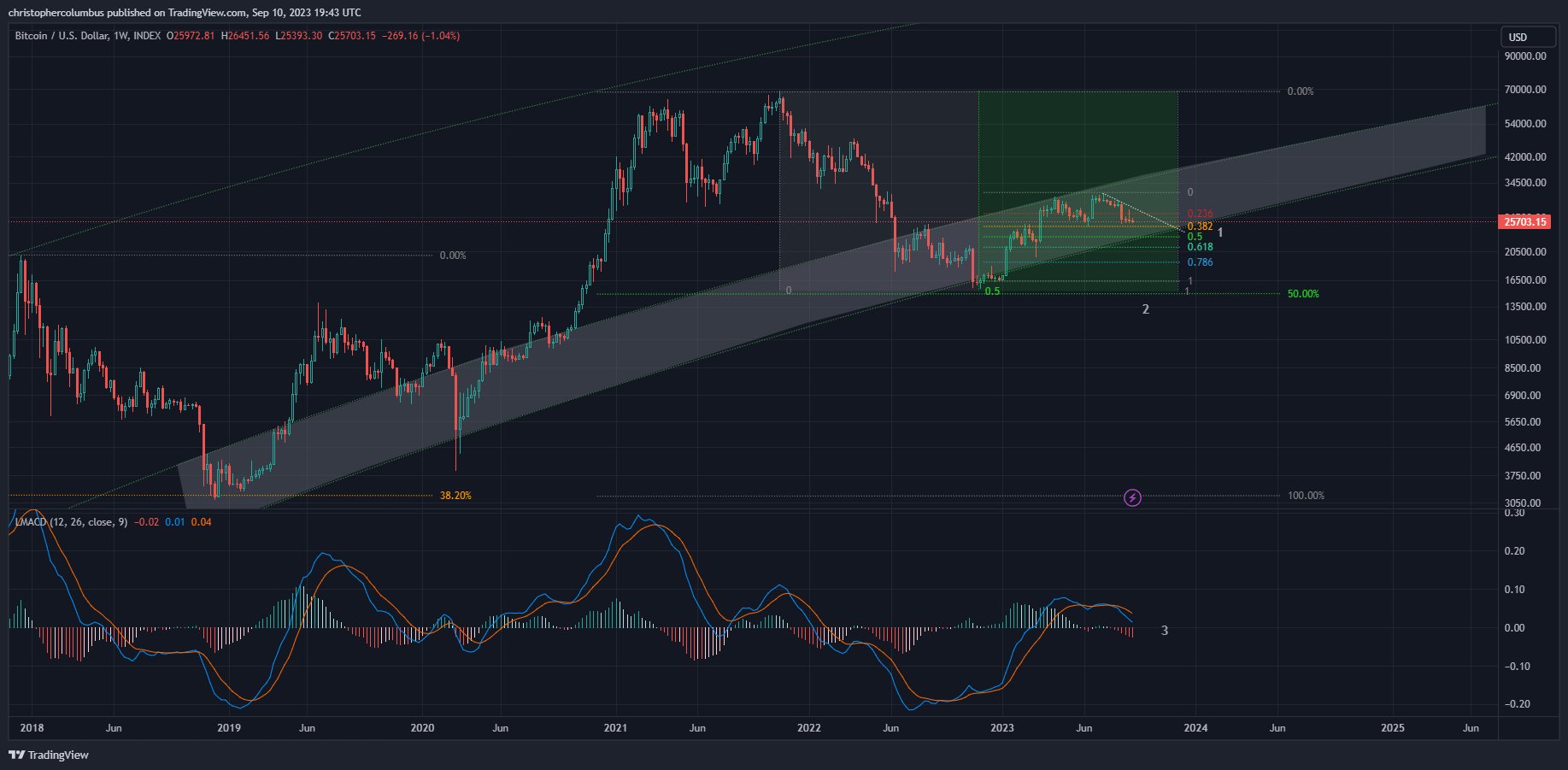Click the LMACD (12, 26, close, 9) indicator label
This screenshot has height=770, width=1568.
coord(71,521)
